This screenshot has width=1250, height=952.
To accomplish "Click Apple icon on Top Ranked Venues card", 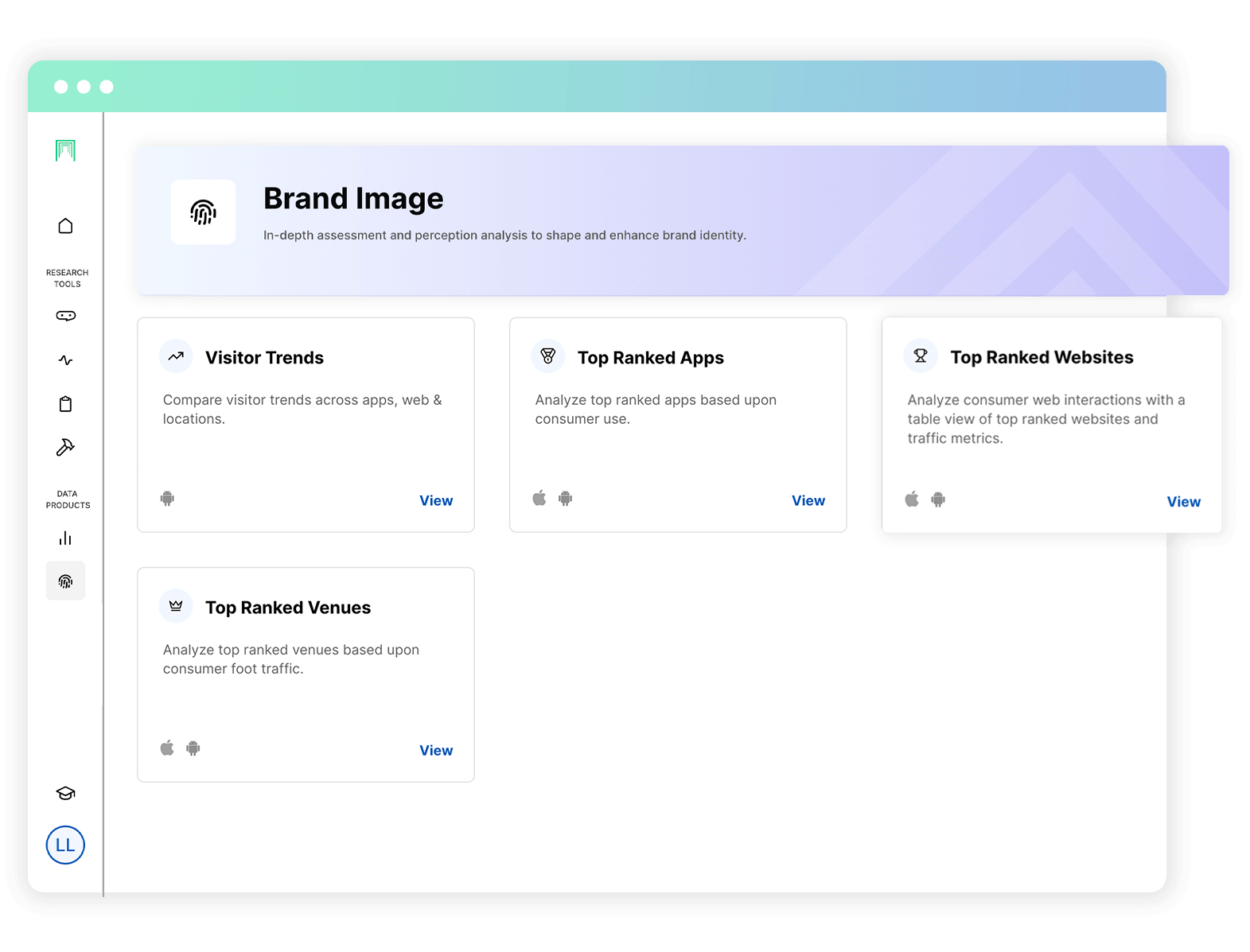I will pos(167,748).
